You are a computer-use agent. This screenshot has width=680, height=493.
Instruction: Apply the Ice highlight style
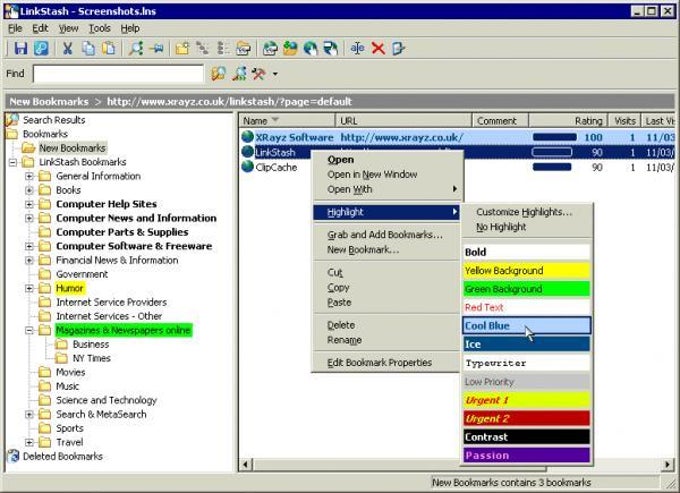point(526,344)
